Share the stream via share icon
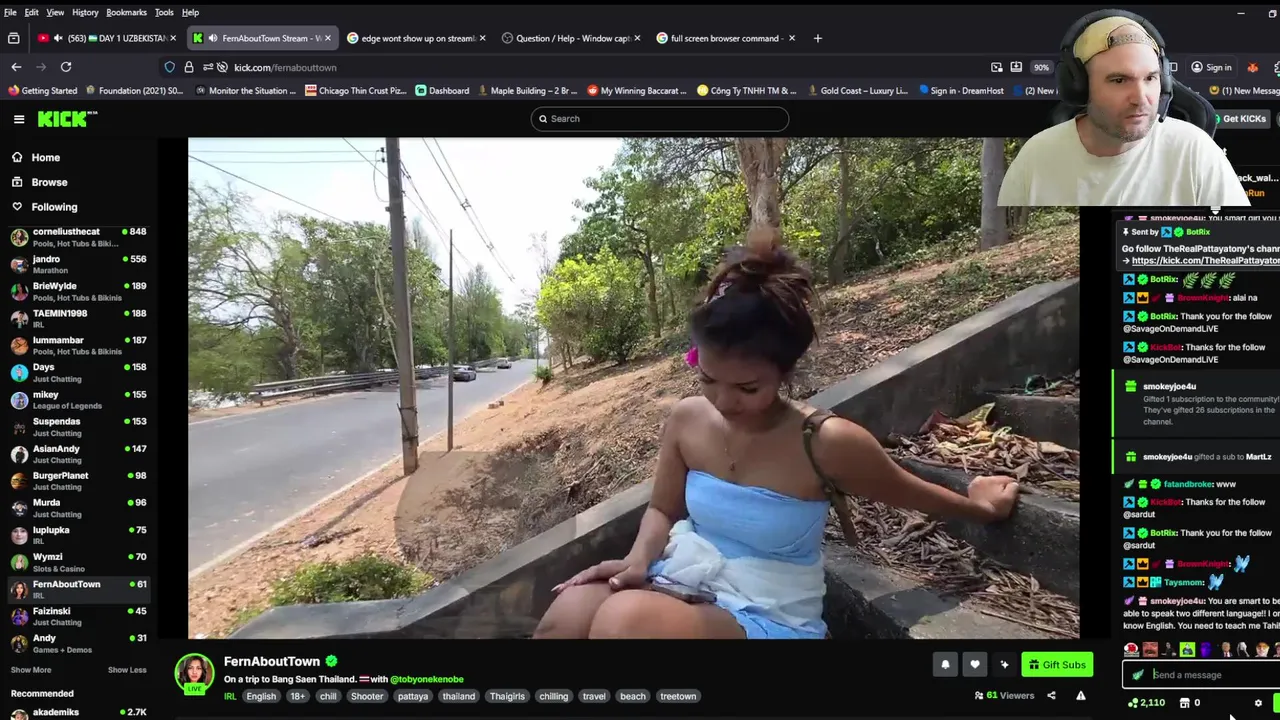Image resolution: width=1280 pixels, height=720 pixels. pyautogui.click(x=1051, y=696)
